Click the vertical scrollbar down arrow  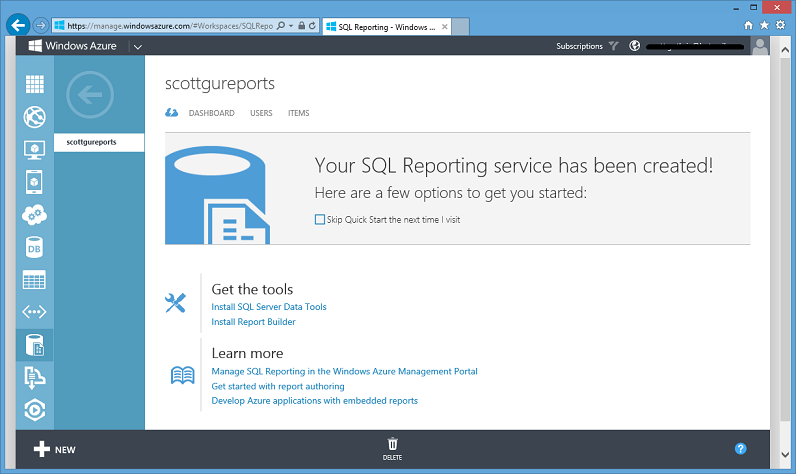coord(785,454)
